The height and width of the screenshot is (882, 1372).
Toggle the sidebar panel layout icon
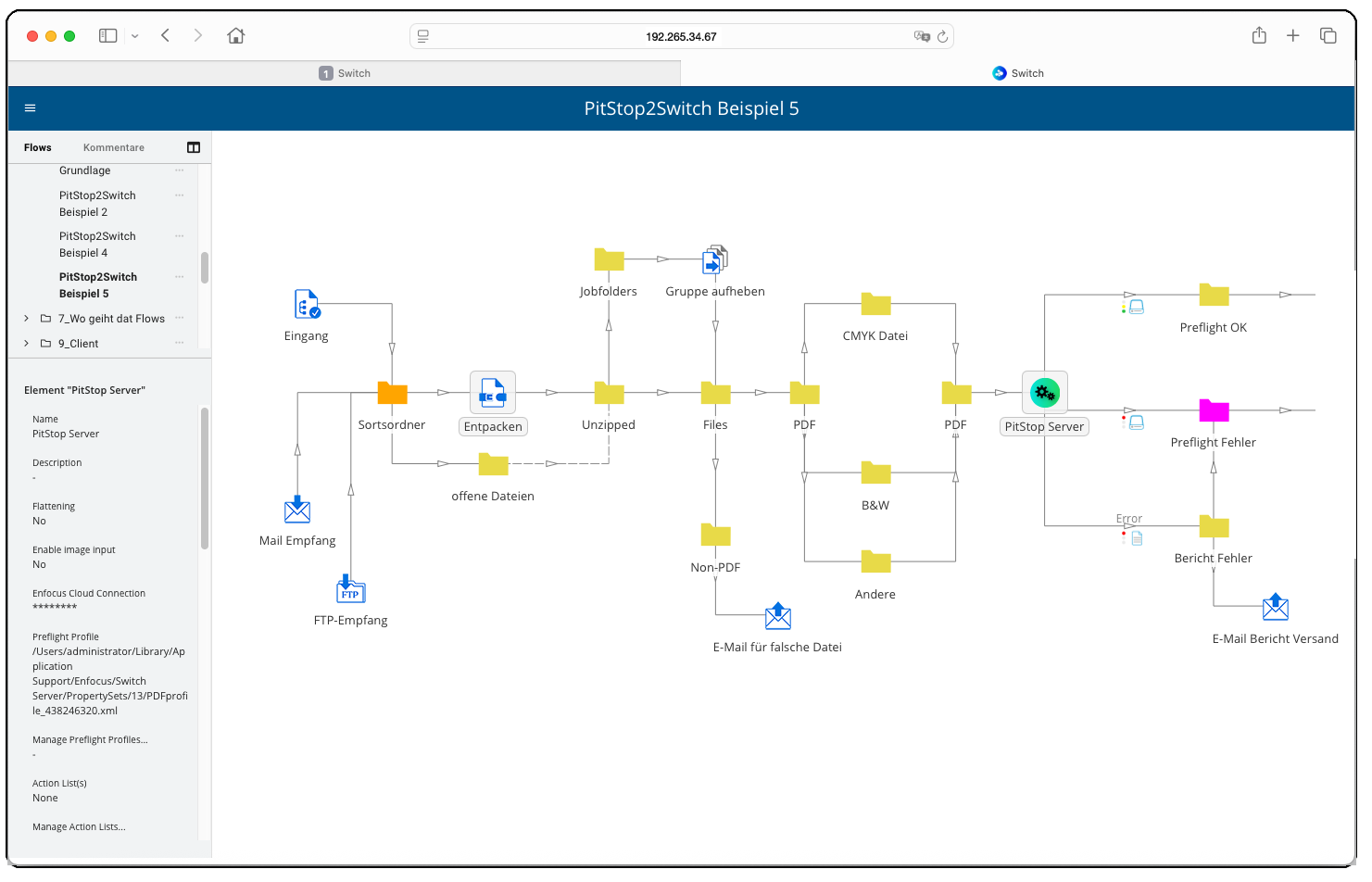tap(193, 146)
